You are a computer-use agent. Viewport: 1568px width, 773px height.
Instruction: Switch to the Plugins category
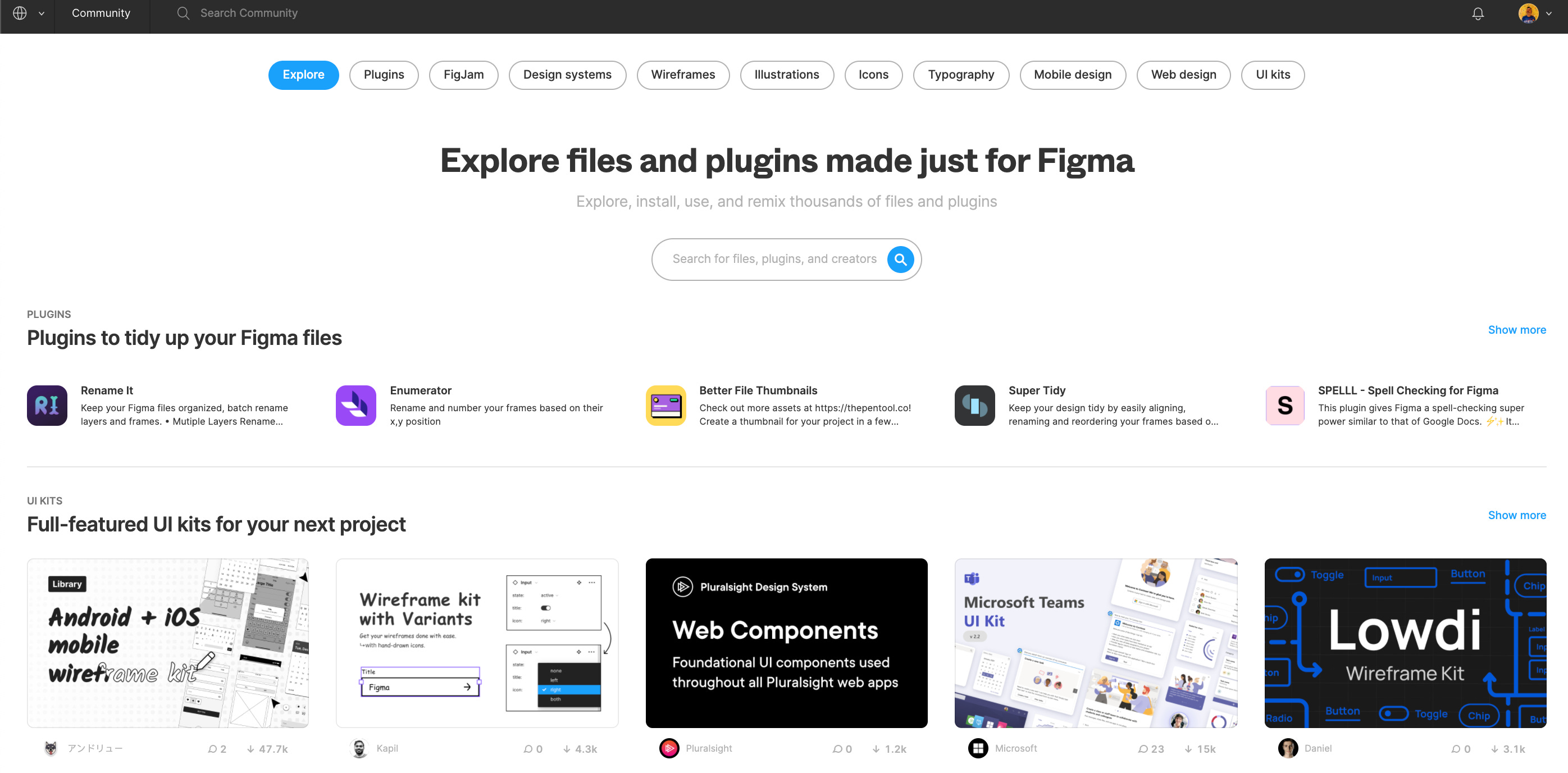[x=384, y=75]
